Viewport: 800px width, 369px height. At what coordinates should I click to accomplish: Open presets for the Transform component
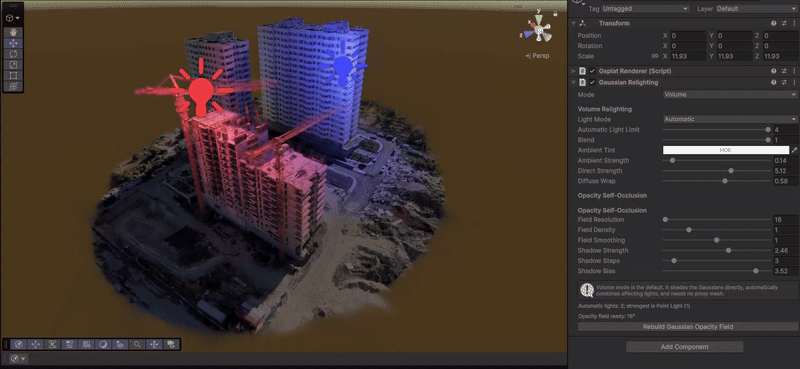click(x=784, y=23)
